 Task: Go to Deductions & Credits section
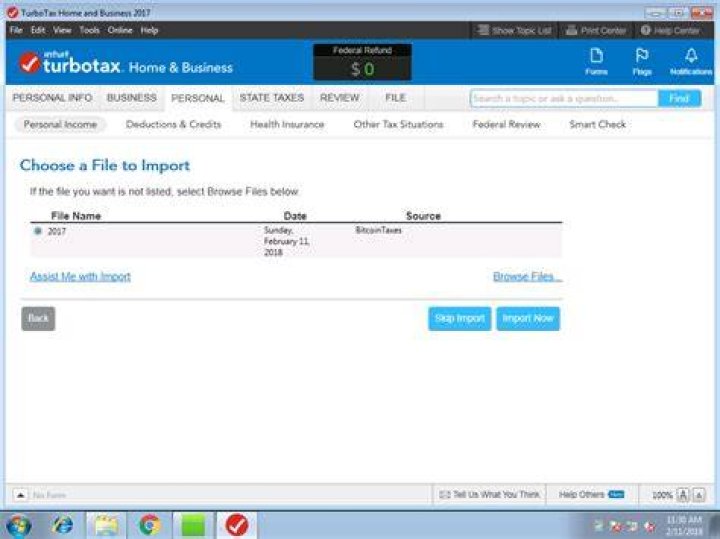(x=173, y=124)
